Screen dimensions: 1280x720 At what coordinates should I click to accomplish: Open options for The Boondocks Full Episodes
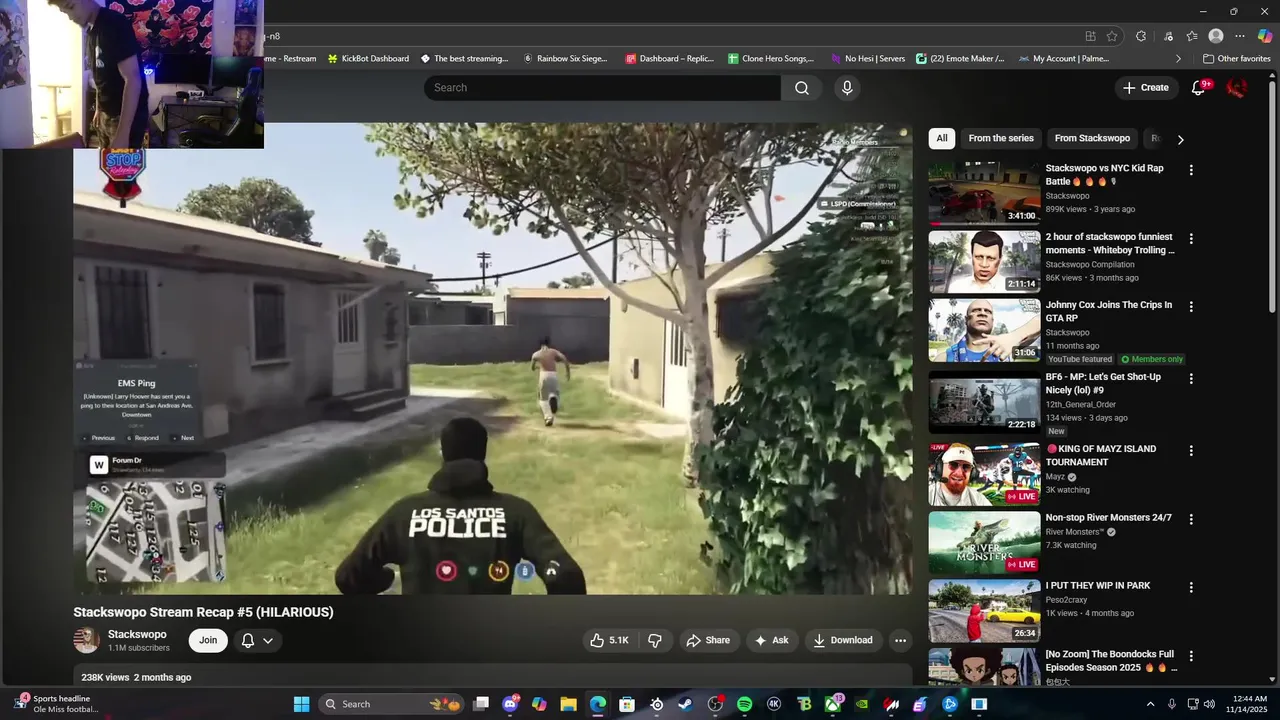pos(1190,656)
